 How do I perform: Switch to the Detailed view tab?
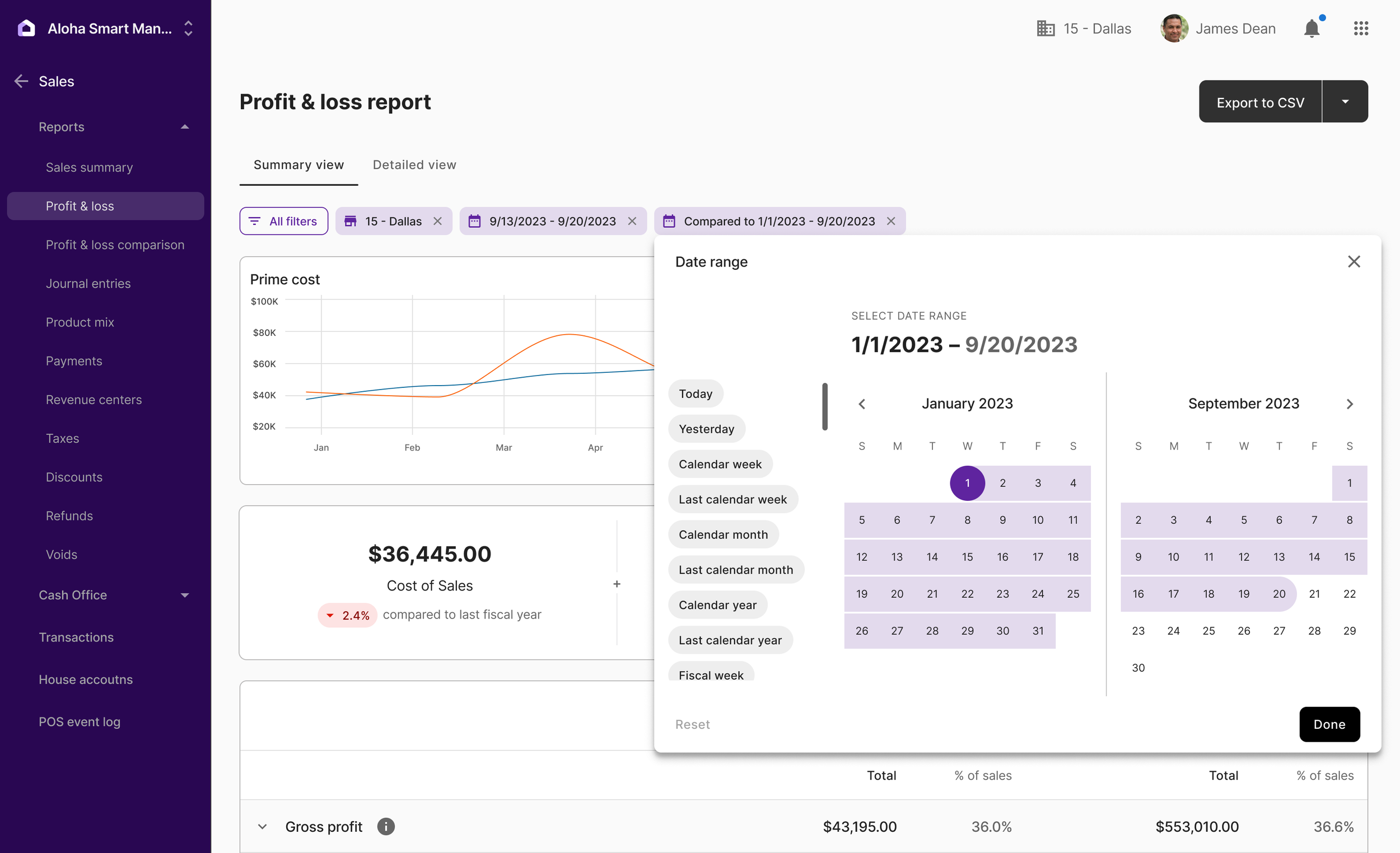[414, 165]
